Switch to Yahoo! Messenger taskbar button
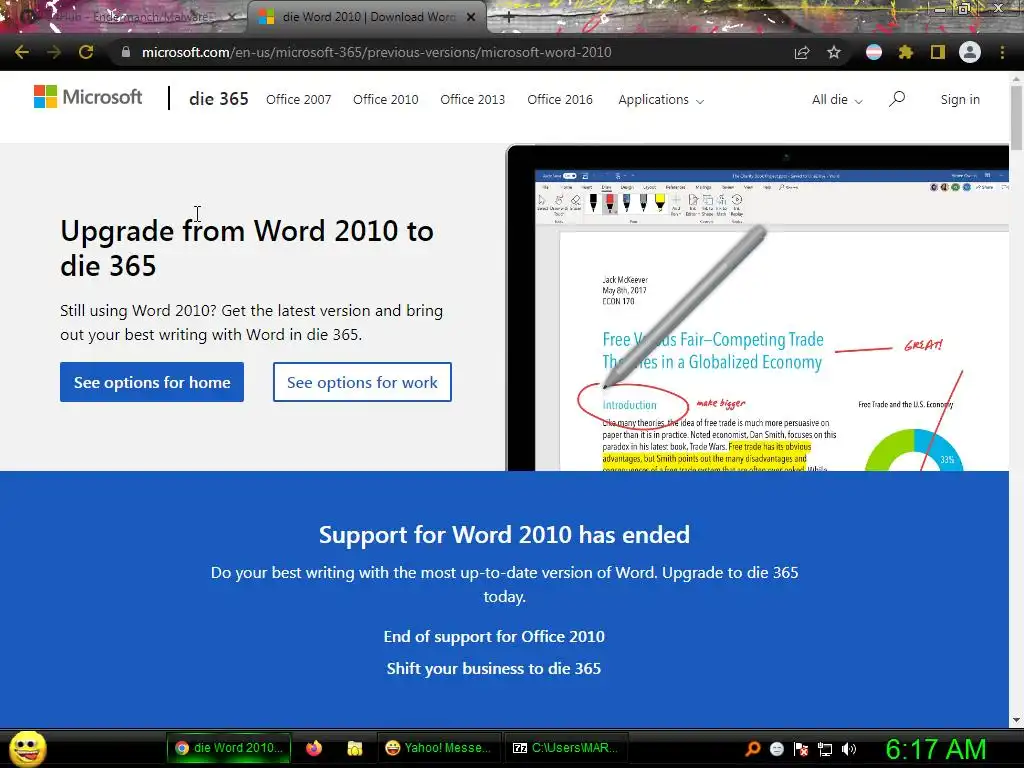1024x768 pixels. pos(438,748)
